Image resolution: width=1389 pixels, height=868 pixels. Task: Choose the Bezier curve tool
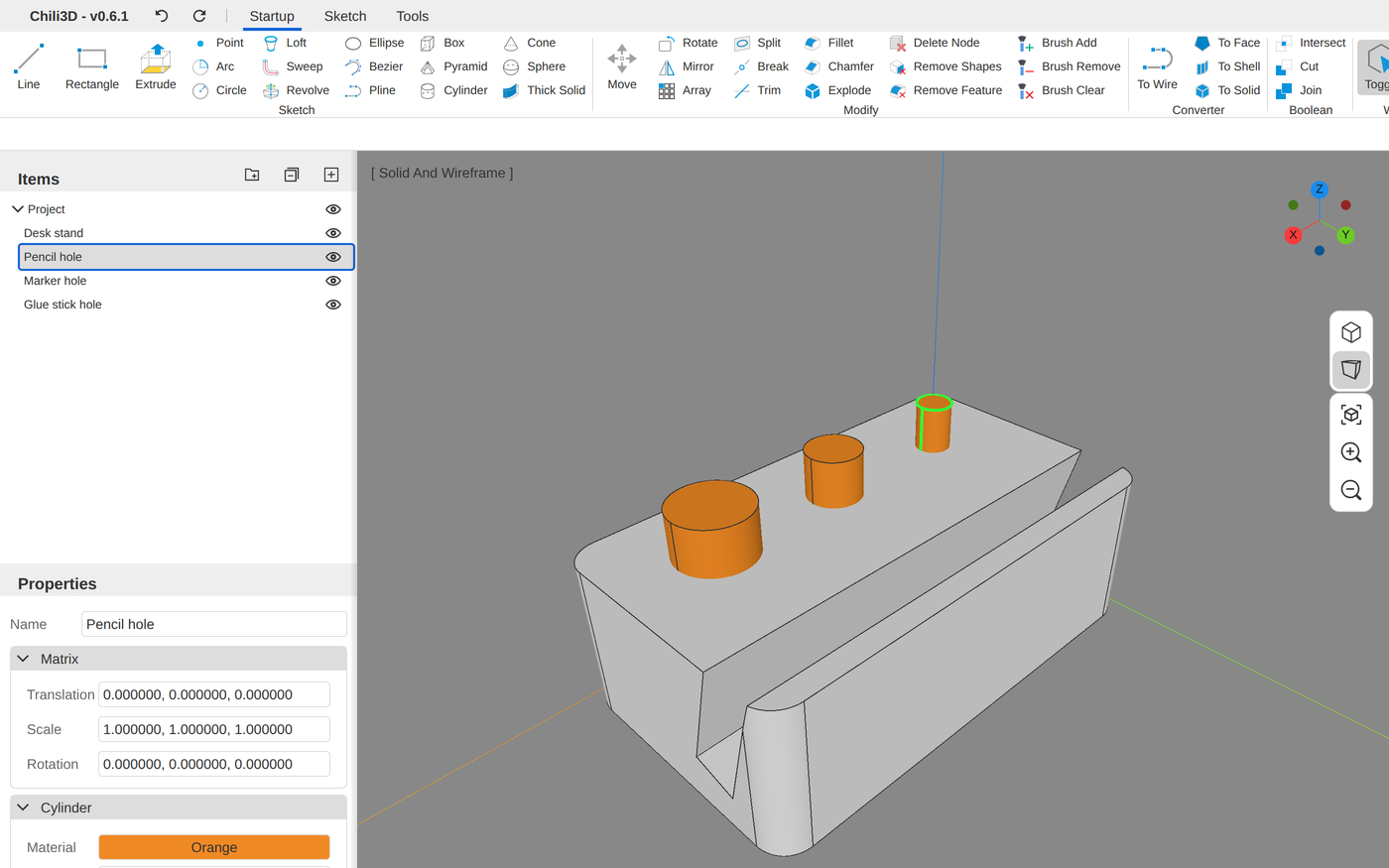(x=374, y=66)
